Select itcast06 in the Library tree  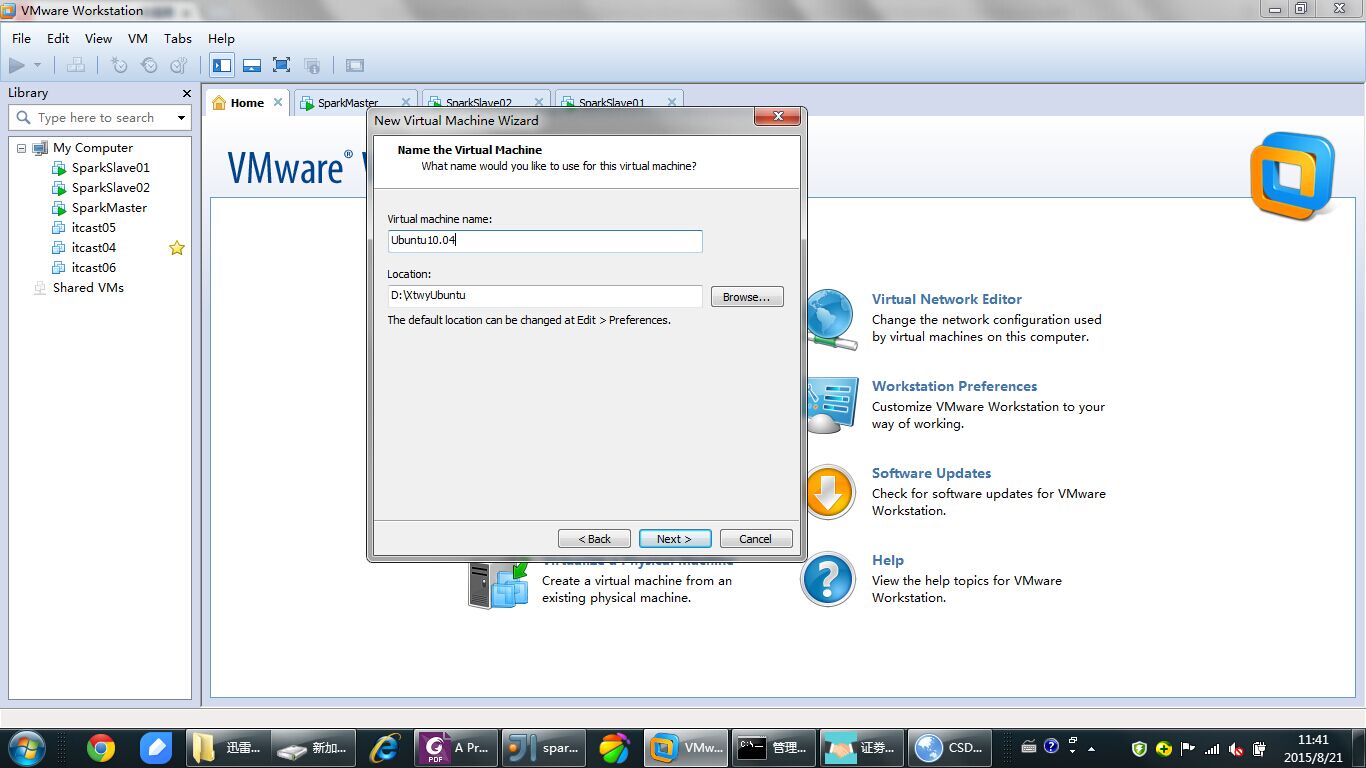(x=93, y=268)
